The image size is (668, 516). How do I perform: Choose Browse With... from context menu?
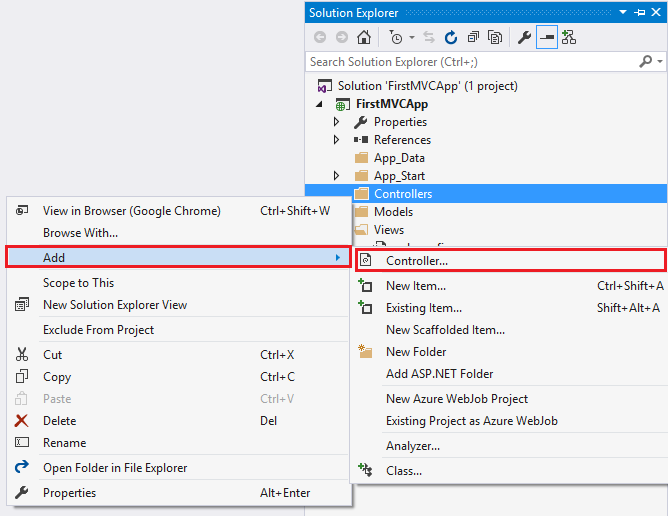pyautogui.click(x=179, y=233)
